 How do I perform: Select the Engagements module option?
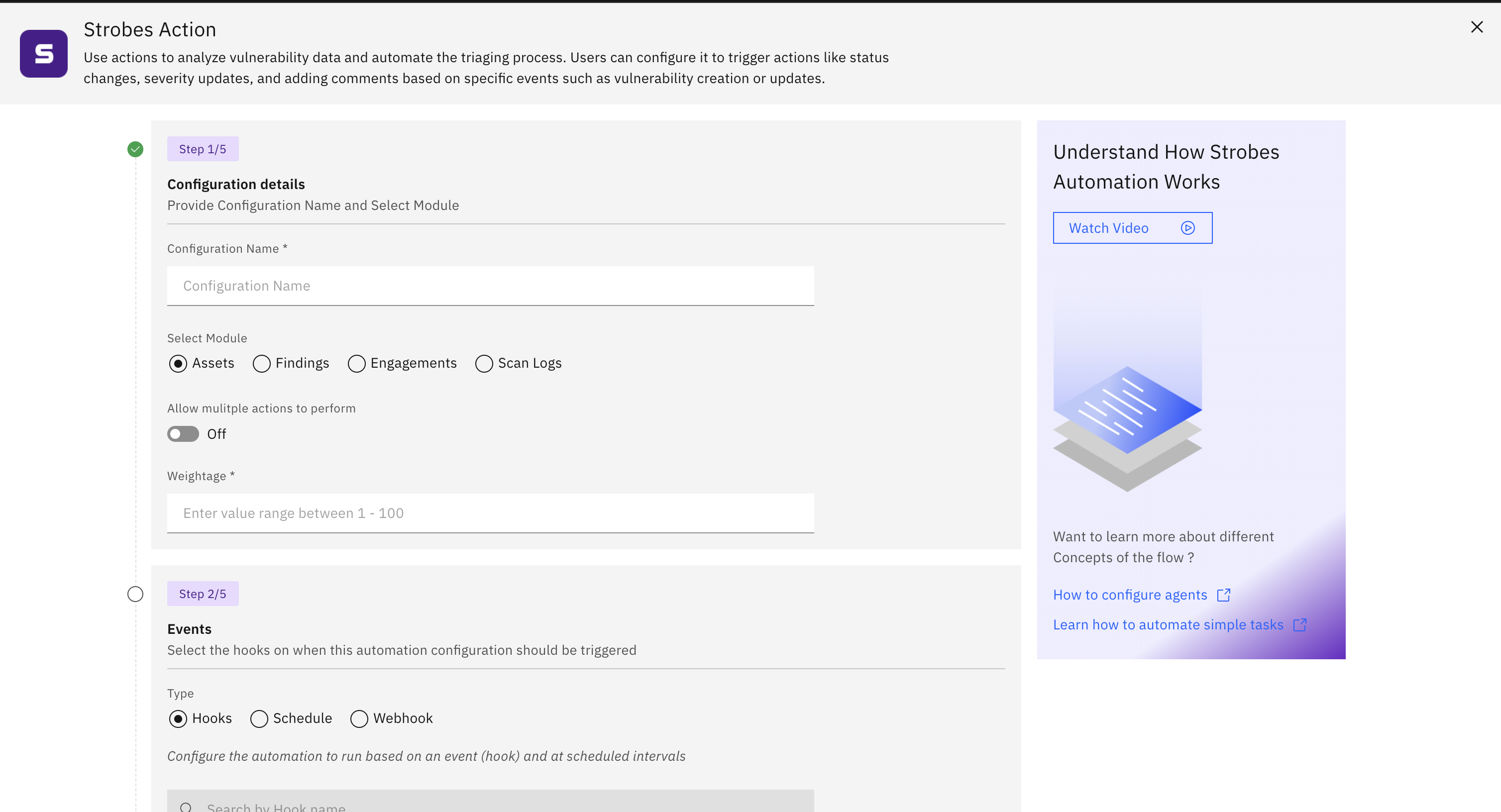[x=357, y=364]
